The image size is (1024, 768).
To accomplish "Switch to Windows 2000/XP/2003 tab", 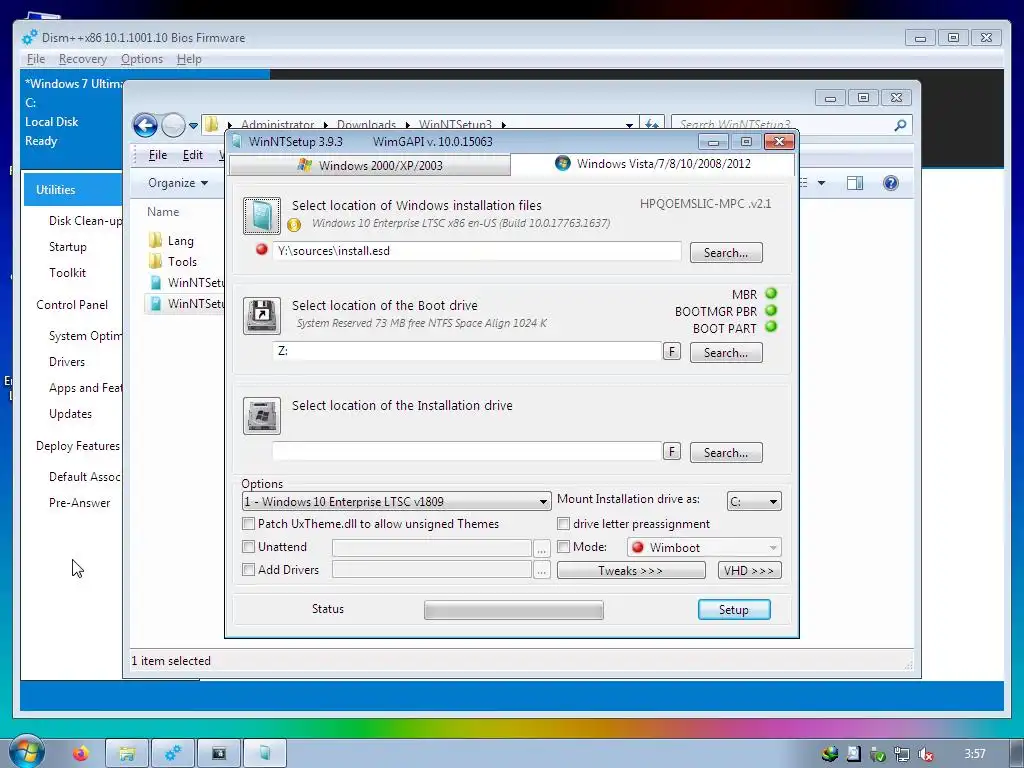I will click(370, 165).
